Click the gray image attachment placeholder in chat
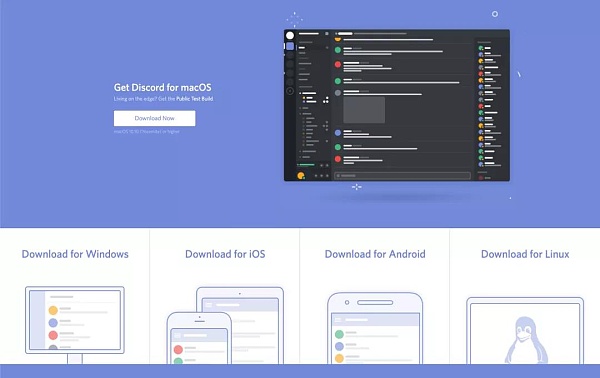 point(364,110)
